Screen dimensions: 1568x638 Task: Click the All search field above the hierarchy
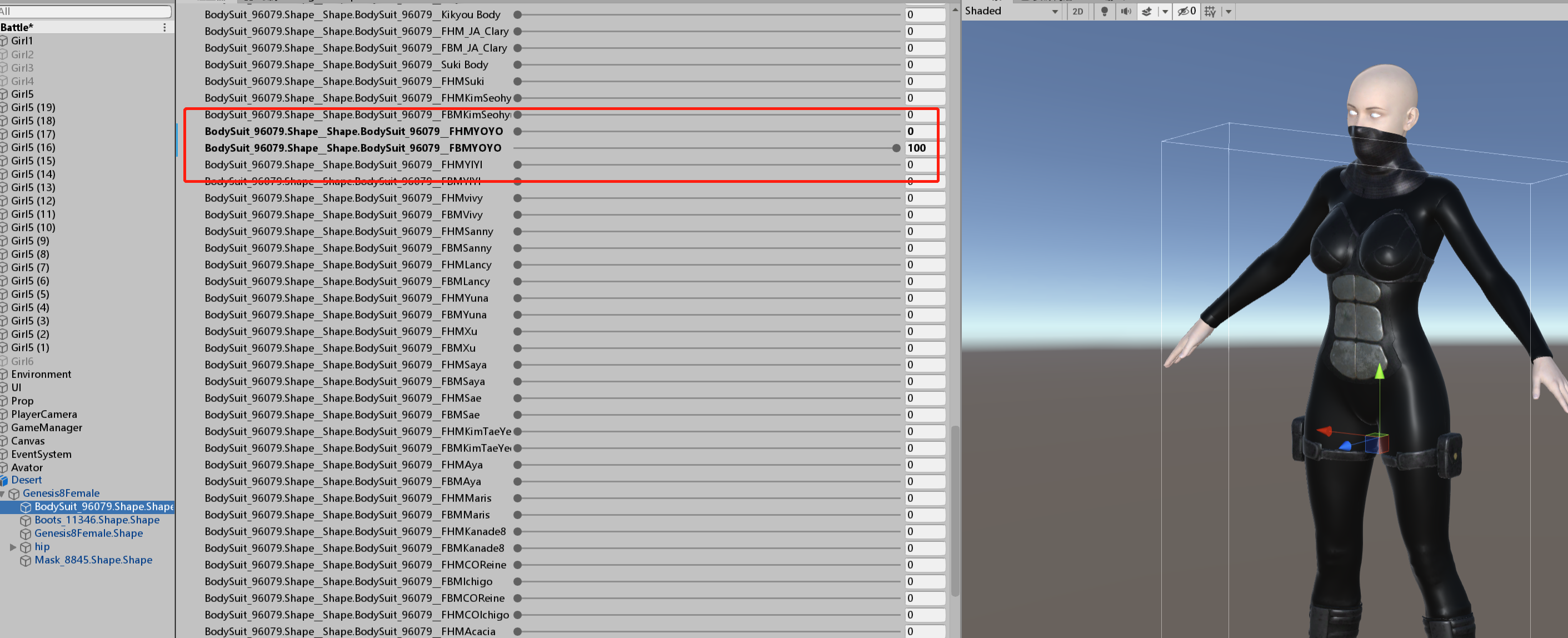coord(85,11)
